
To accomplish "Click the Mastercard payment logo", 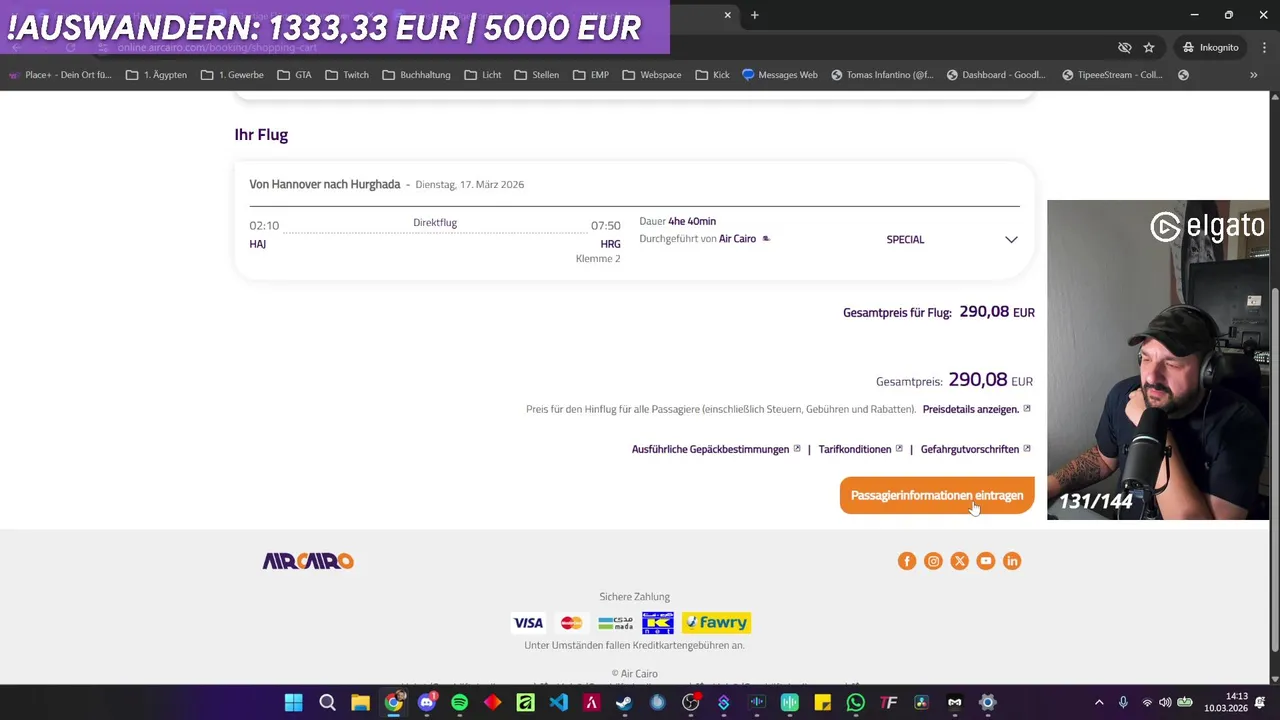I will [571, 623].
